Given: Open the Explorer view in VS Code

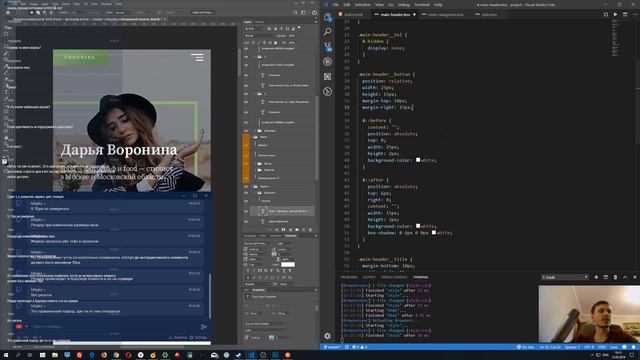Looking at the screenshot, I should point(327,17).
